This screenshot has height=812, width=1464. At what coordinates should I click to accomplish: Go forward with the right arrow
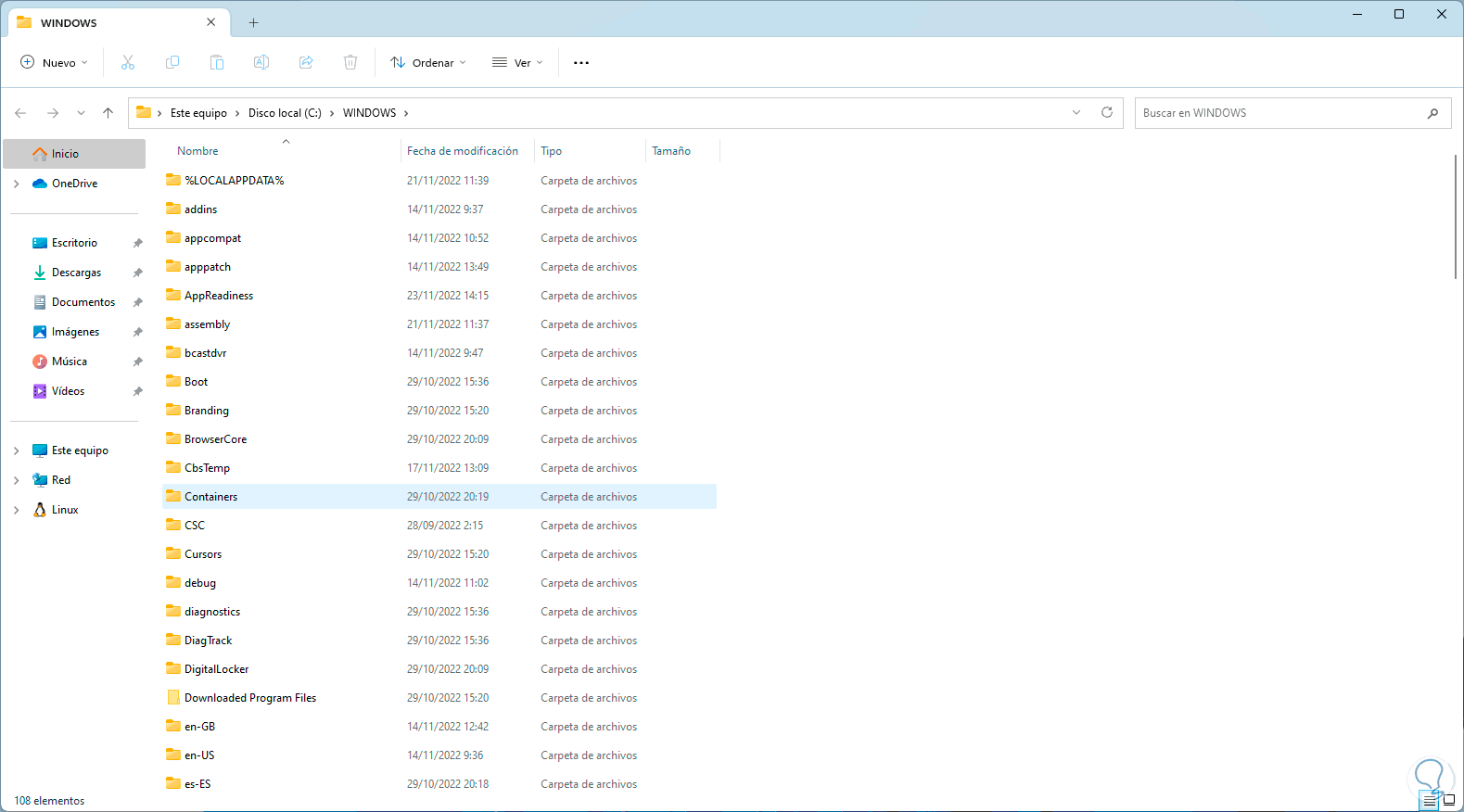53,113
